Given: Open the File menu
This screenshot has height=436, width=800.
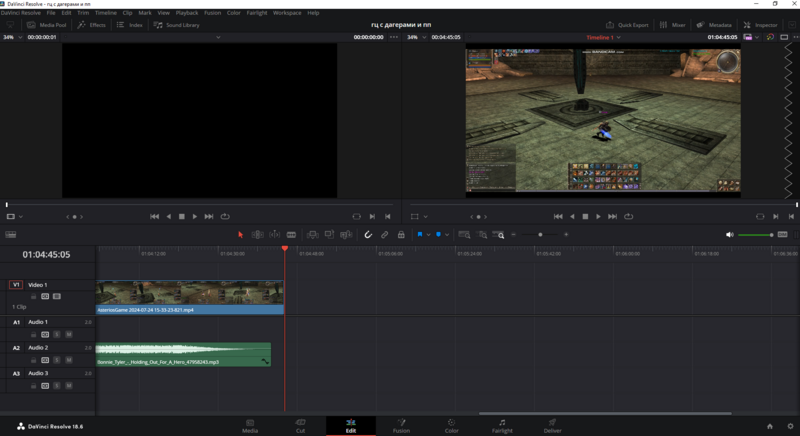Looking at the screenshot, I should tap(51, 13).
